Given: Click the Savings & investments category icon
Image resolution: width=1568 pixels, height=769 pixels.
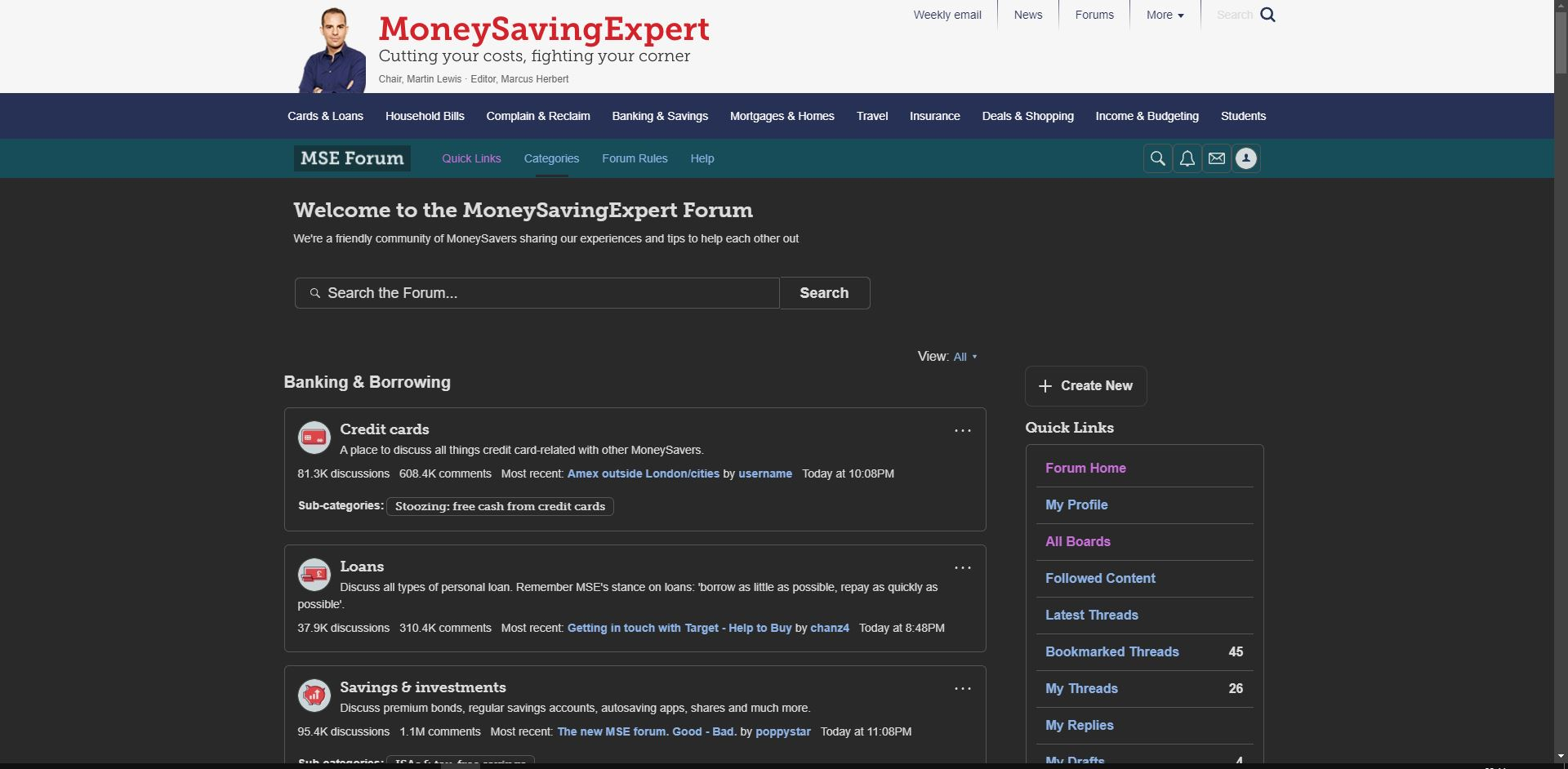Looking at the screenshot, I should (x=314, y=696).
